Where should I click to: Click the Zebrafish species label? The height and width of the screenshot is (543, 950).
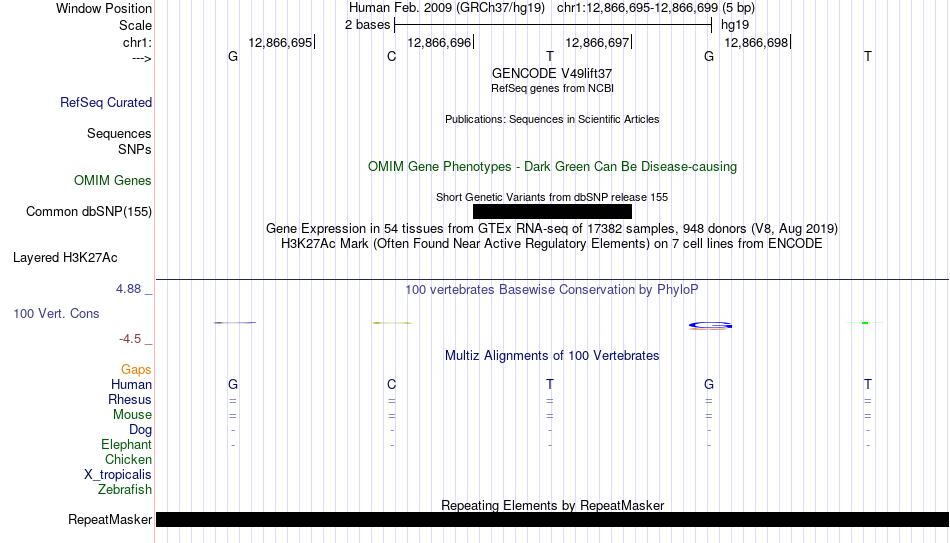[125, 490]
